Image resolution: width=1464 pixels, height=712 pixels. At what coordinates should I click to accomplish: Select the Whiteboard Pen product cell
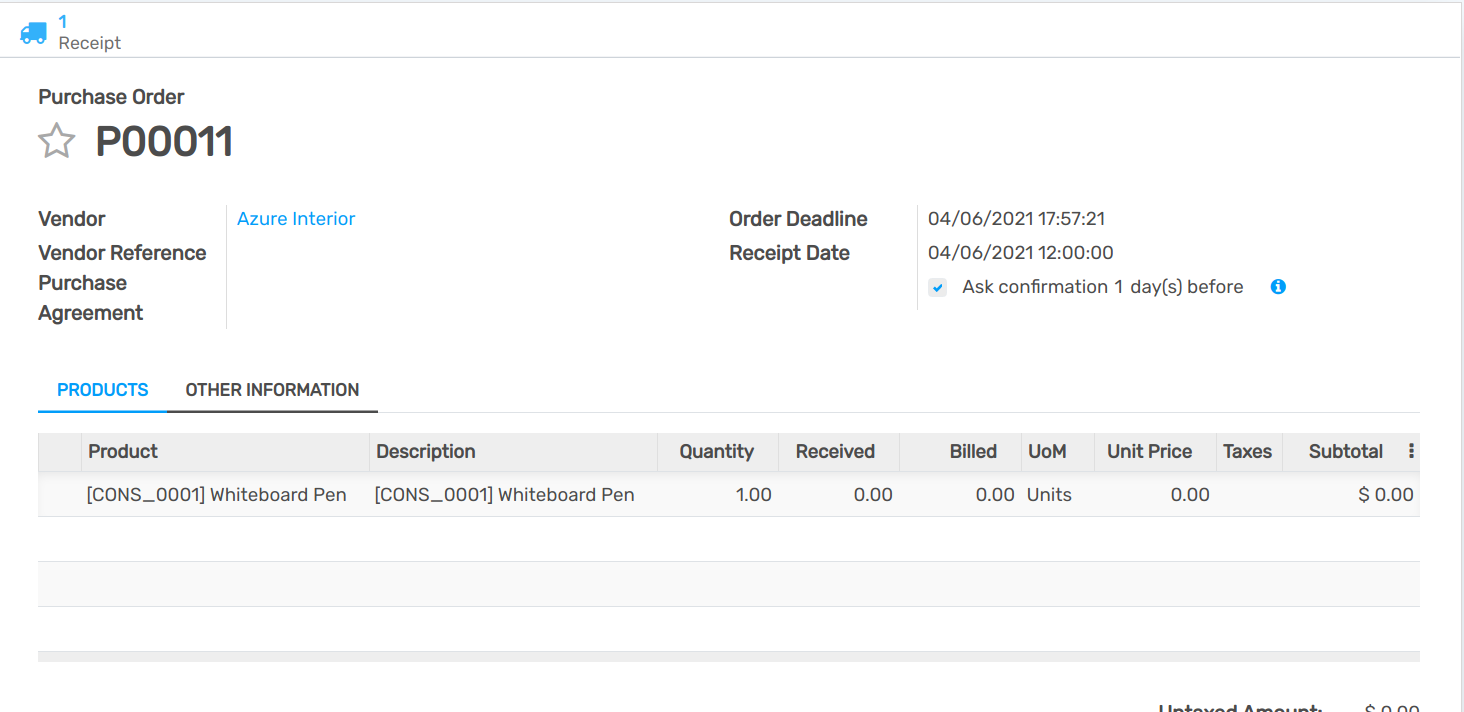click(x=217, y=495)
